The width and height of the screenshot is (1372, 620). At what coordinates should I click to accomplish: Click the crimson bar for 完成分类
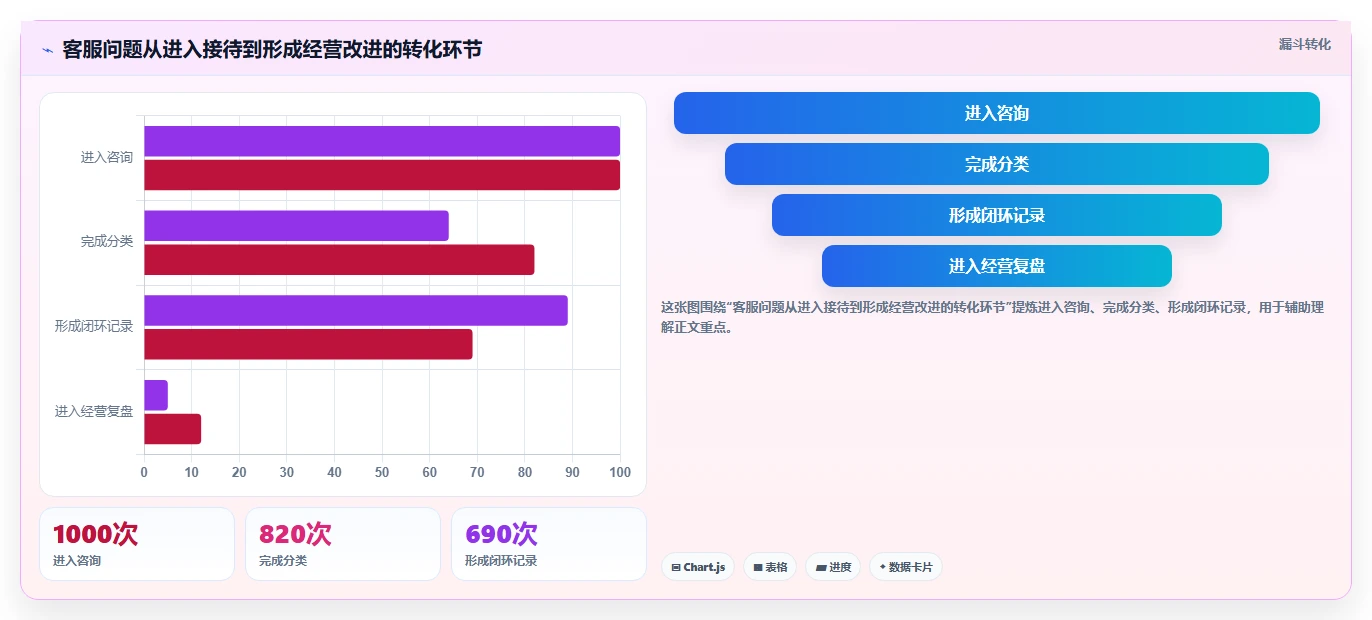[339, 260]
